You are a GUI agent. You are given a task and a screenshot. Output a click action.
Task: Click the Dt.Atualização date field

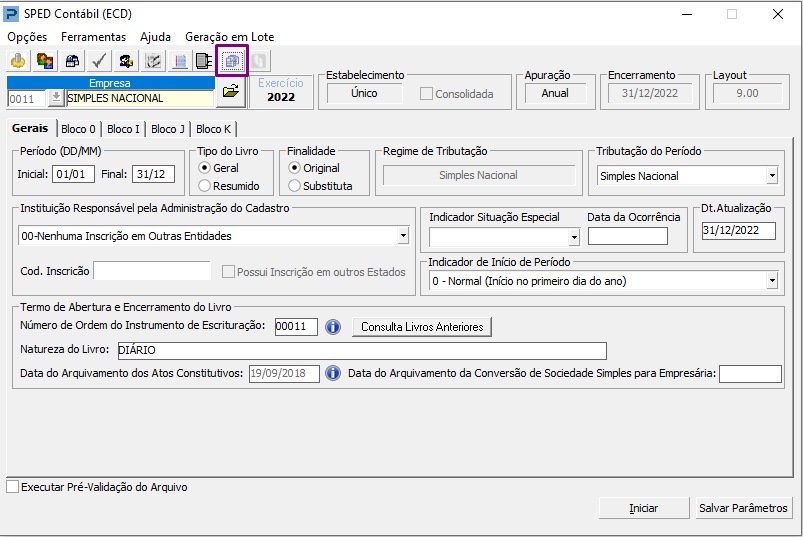pos(738,230)
